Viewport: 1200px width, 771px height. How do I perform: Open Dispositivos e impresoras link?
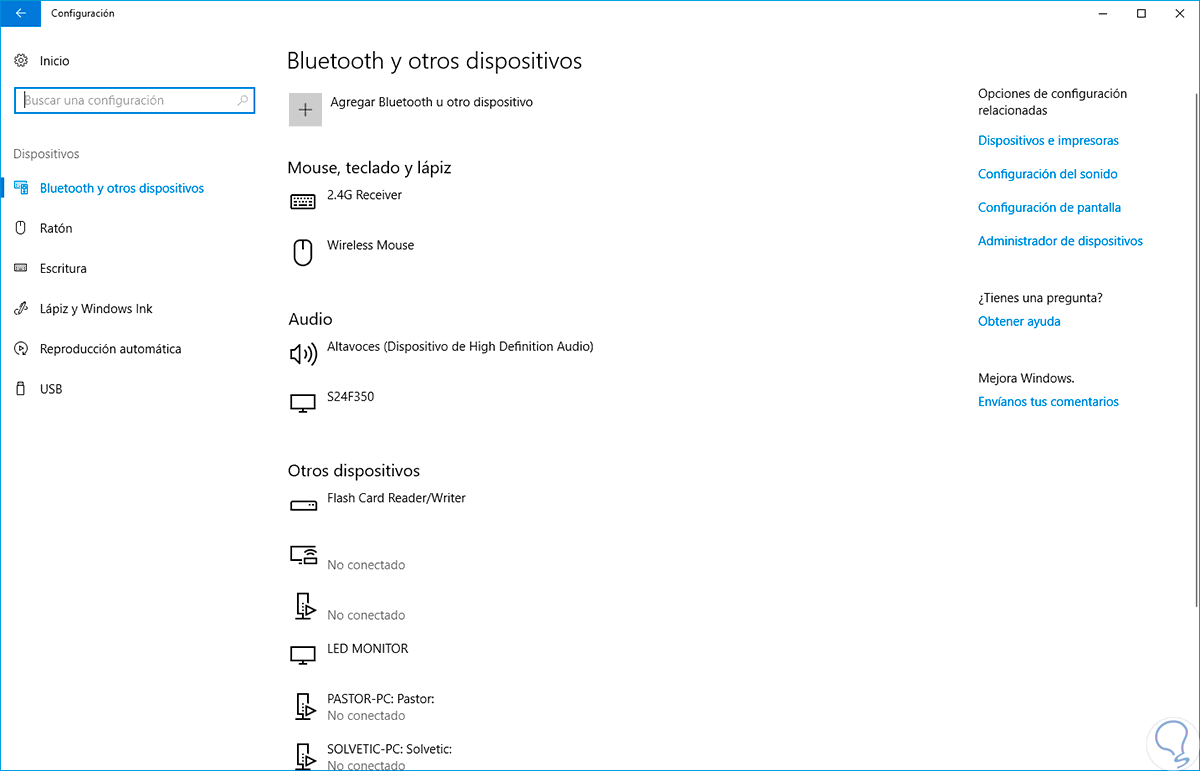(1048, 141)
